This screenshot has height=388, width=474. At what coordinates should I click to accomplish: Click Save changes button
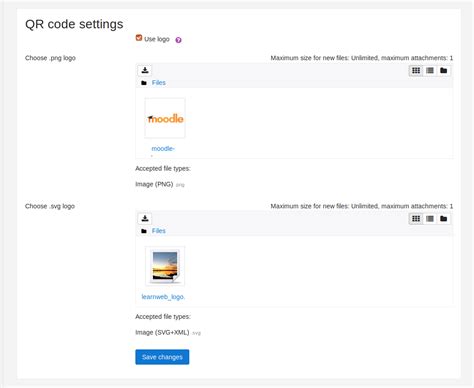pyautogui.click(x=162, y=357)
